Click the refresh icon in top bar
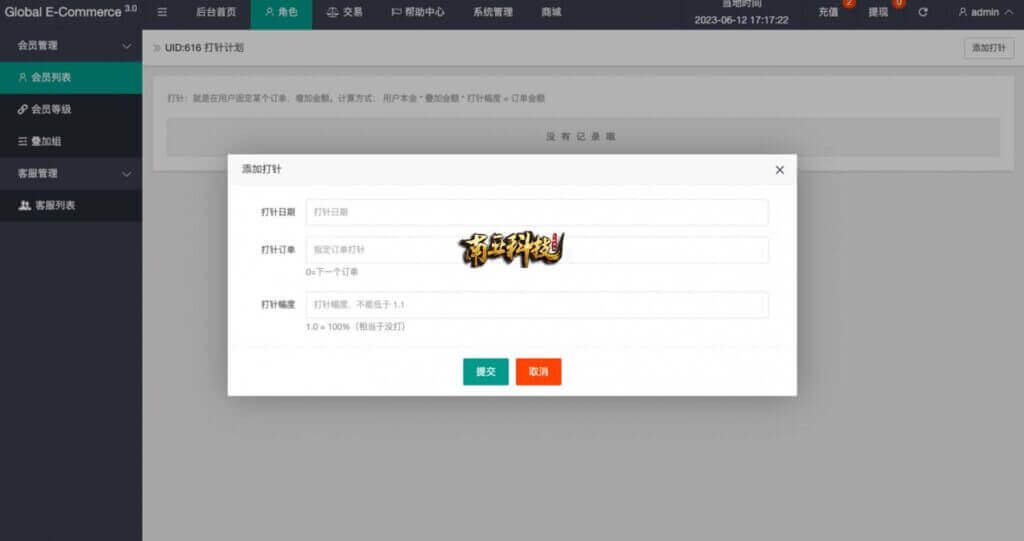 (922, 12)
